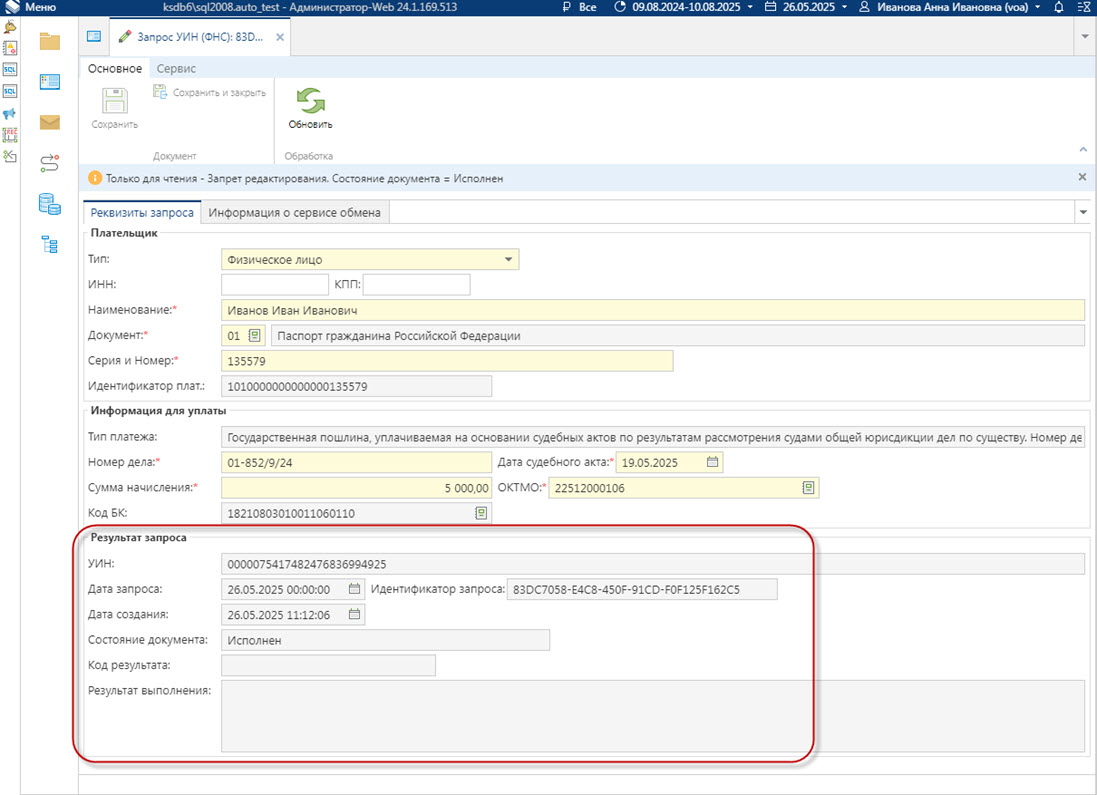The height and width of the screenshot is (795, 1097).
Task: Click the Обновить refresh button
Action: click(311, 108)
